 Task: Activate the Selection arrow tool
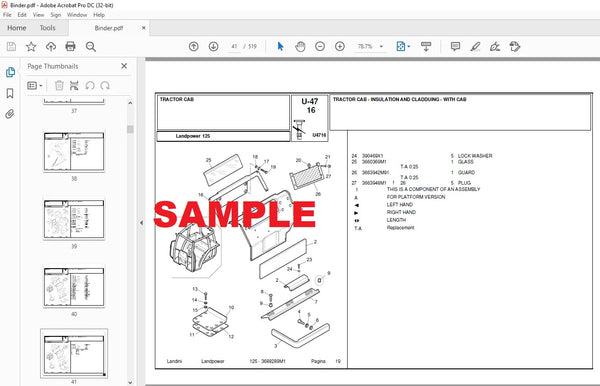pos(280,46)
